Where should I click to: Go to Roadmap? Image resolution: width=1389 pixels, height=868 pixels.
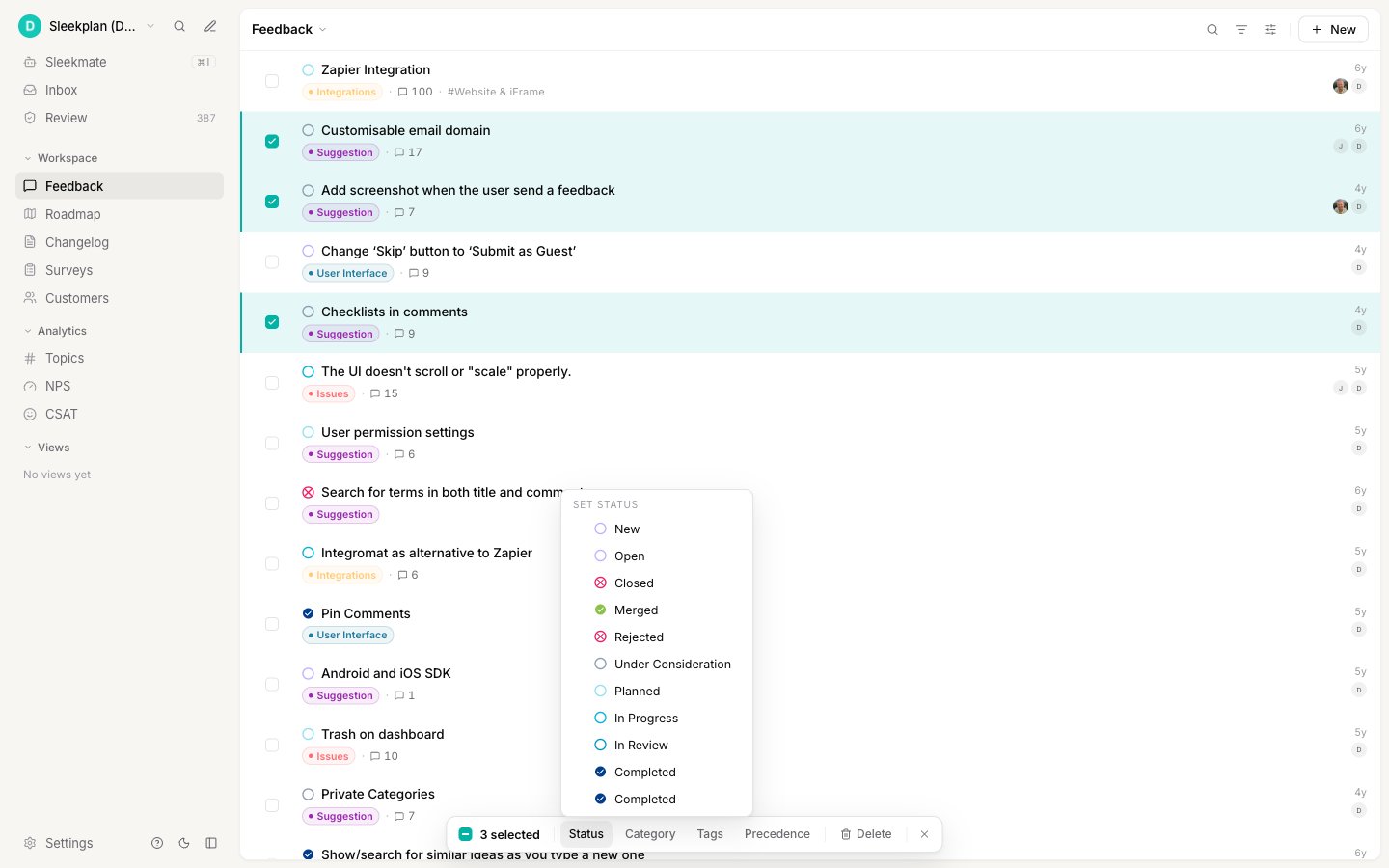coord(120,214)
